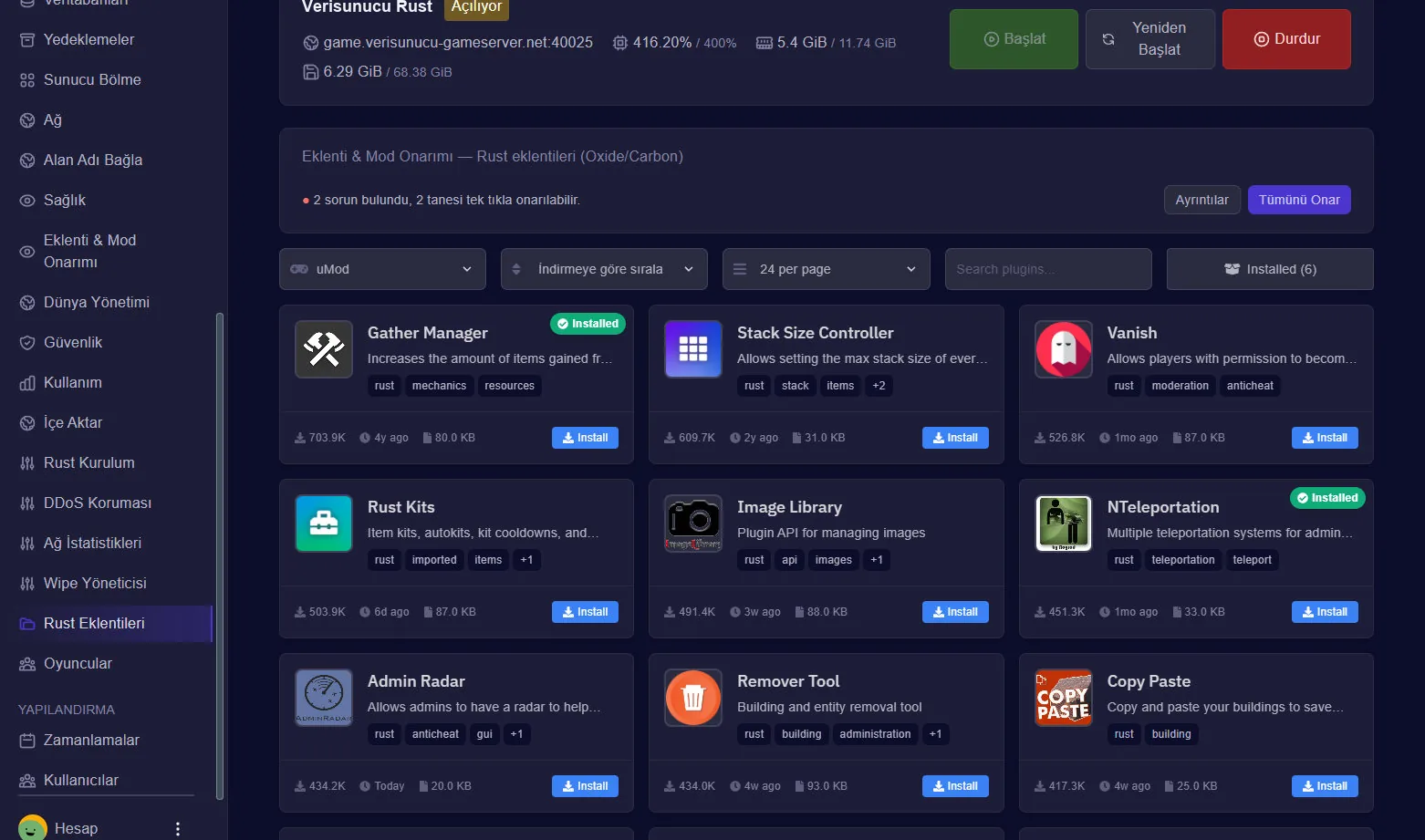Toggle the Installed (6) filter
Viewport: 1425px width, 840px height.
tap(1270, 269)
